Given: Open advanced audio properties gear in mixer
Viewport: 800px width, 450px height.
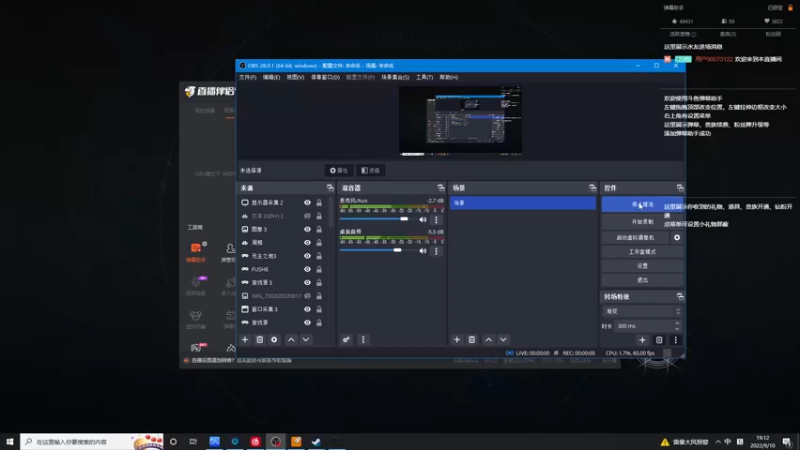Looking at the screenshot, I should [x=346, y=340].
